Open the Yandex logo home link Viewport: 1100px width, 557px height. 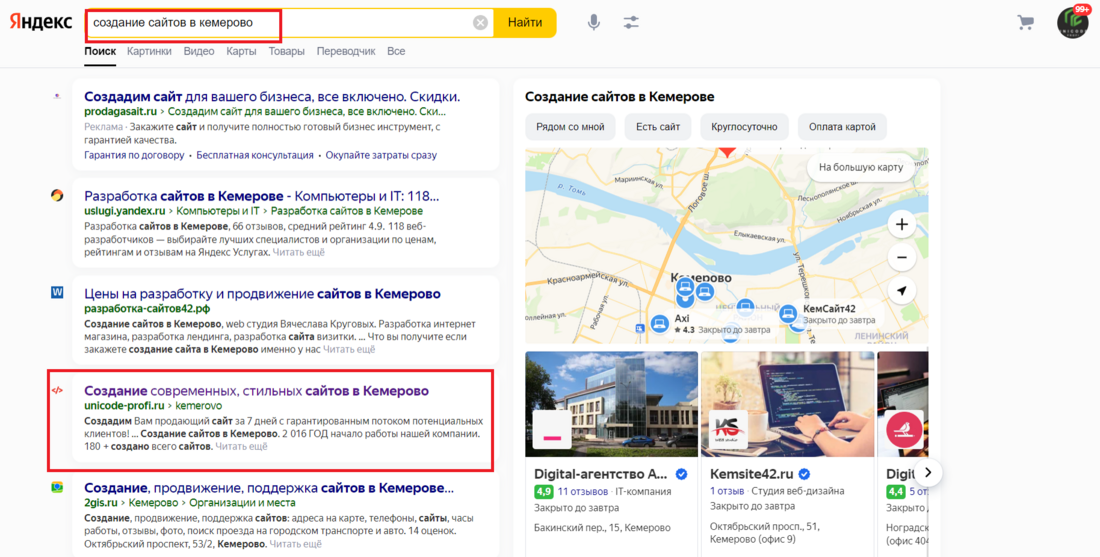[41, 22]
